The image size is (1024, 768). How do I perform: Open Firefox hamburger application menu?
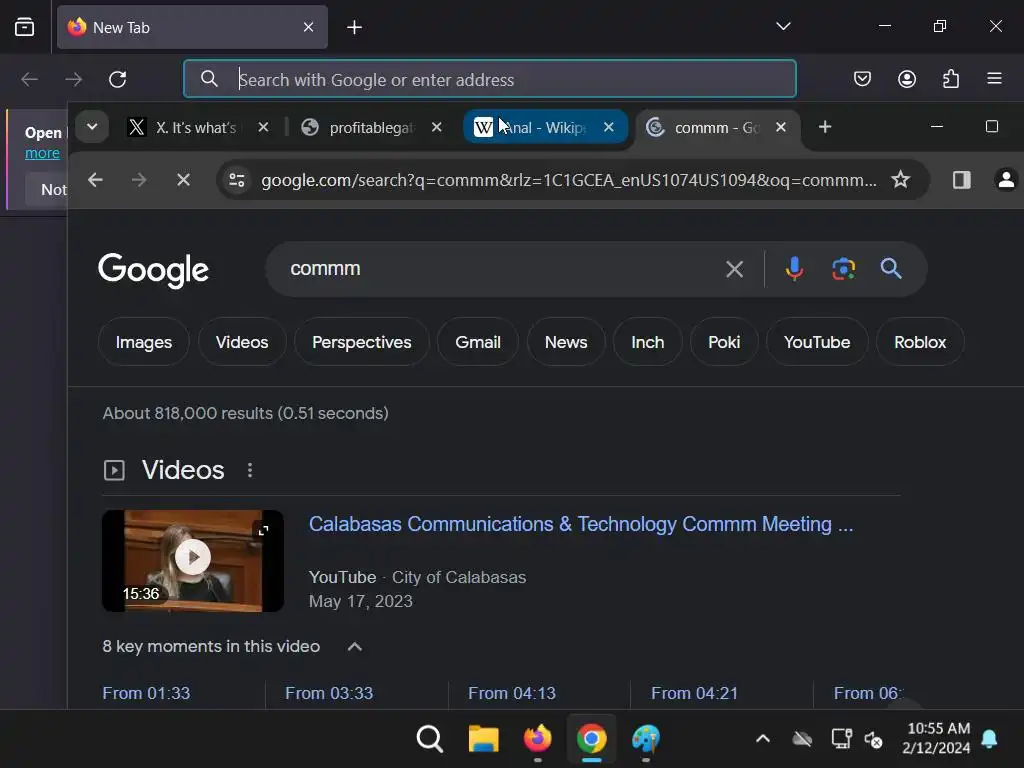tap(994, 79)
